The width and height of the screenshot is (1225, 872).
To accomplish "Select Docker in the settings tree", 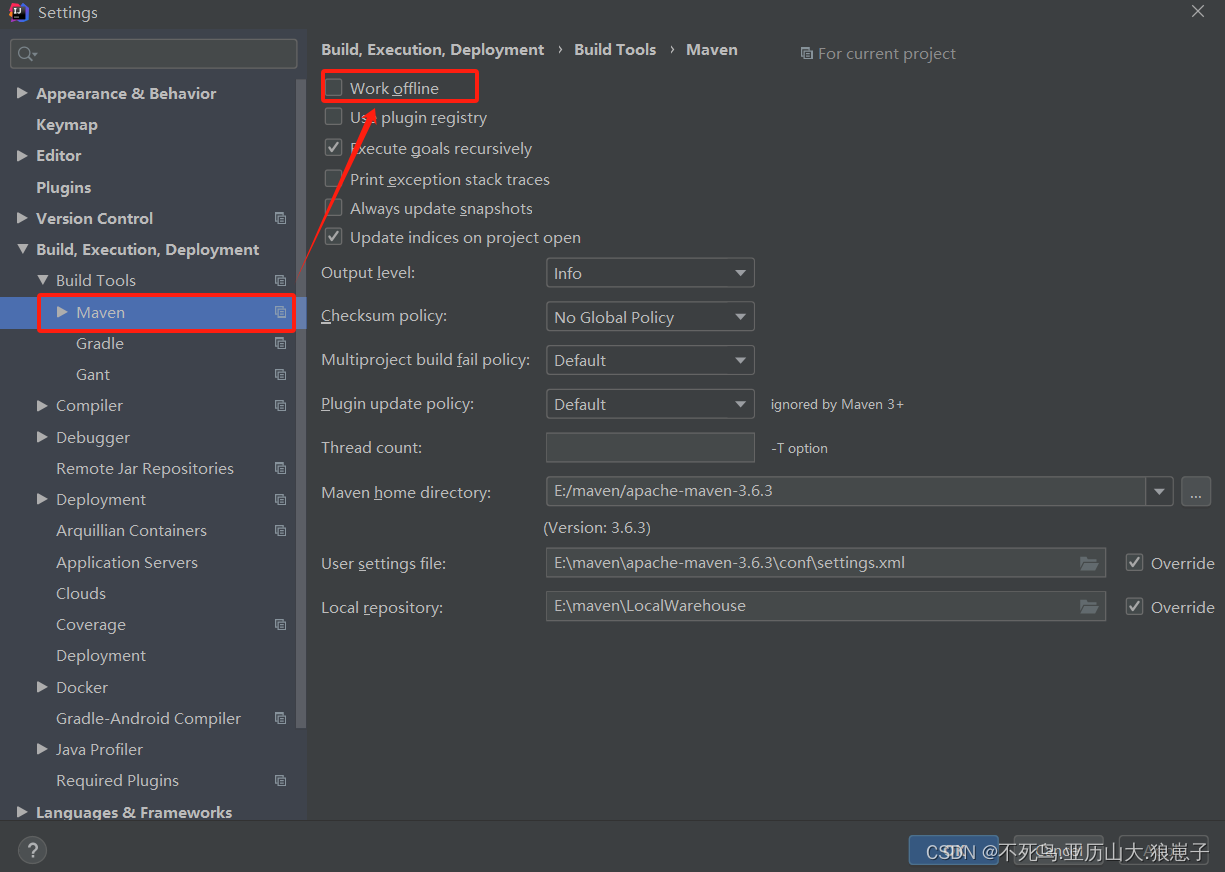I will pyautogui.click(x=81, y=687).
